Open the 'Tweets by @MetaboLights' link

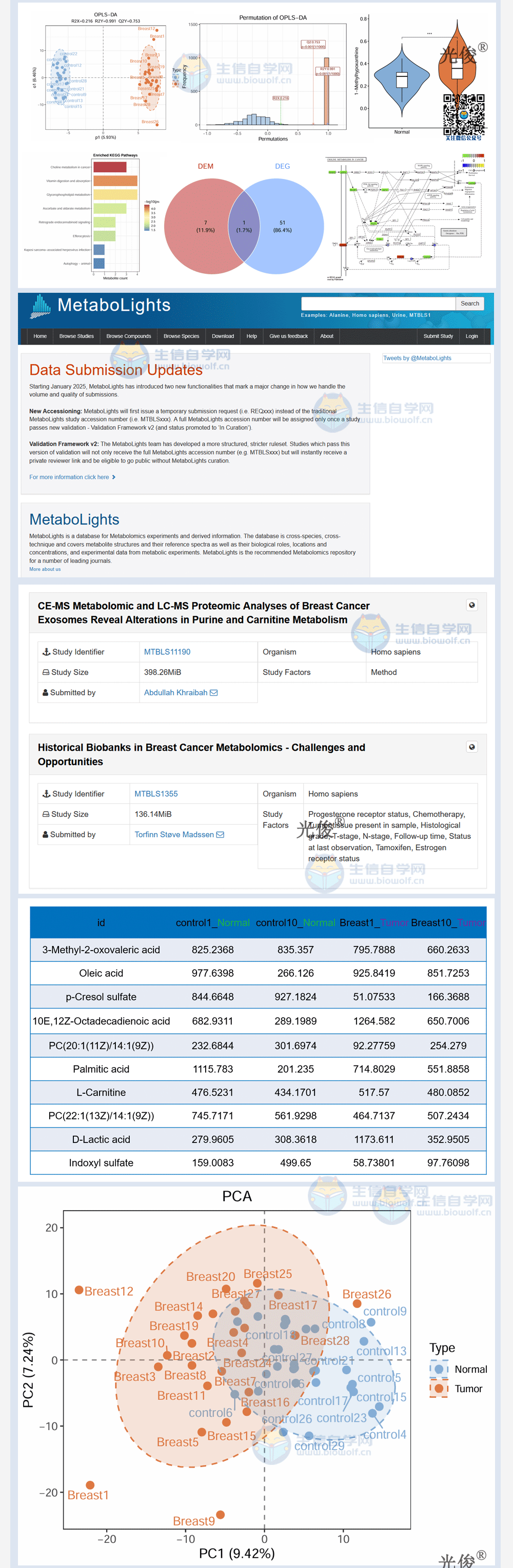pos(418,358)
